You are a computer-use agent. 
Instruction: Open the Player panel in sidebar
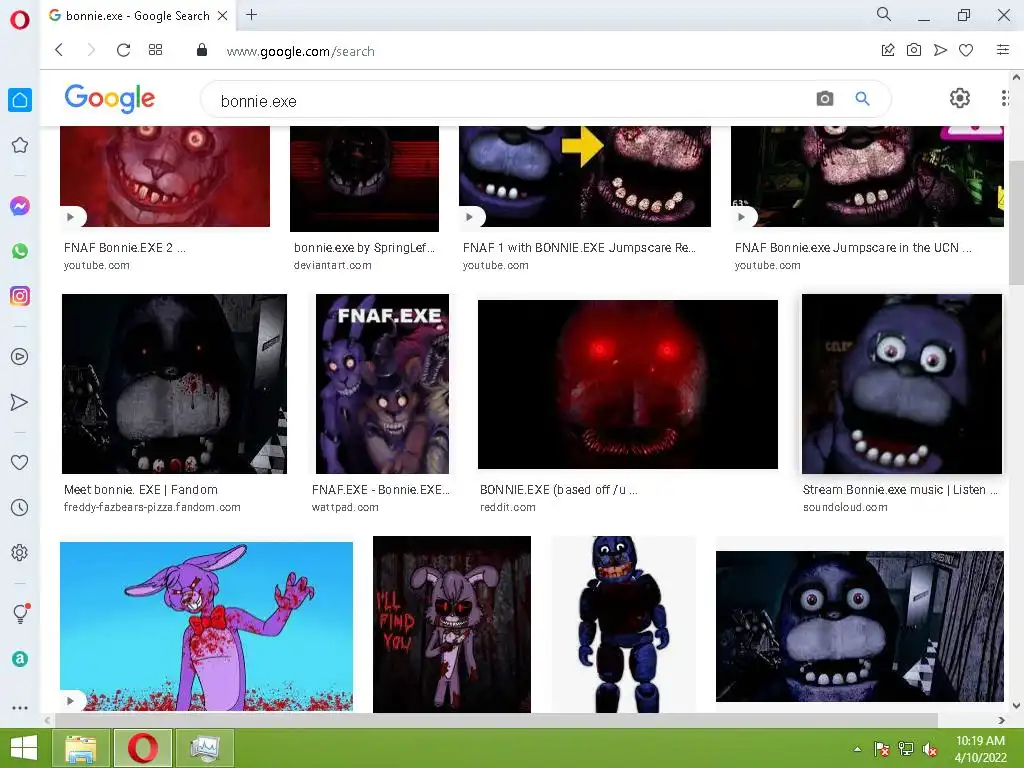click(x=20, y=357)
